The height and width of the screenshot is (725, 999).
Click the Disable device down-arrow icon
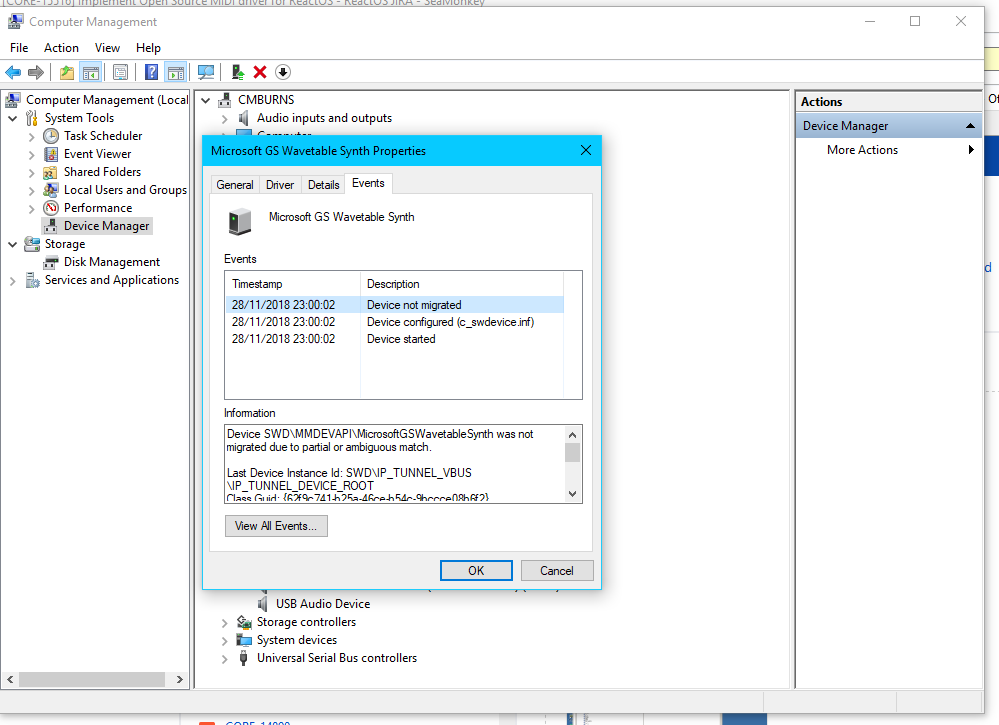click(x=283, y=72)
